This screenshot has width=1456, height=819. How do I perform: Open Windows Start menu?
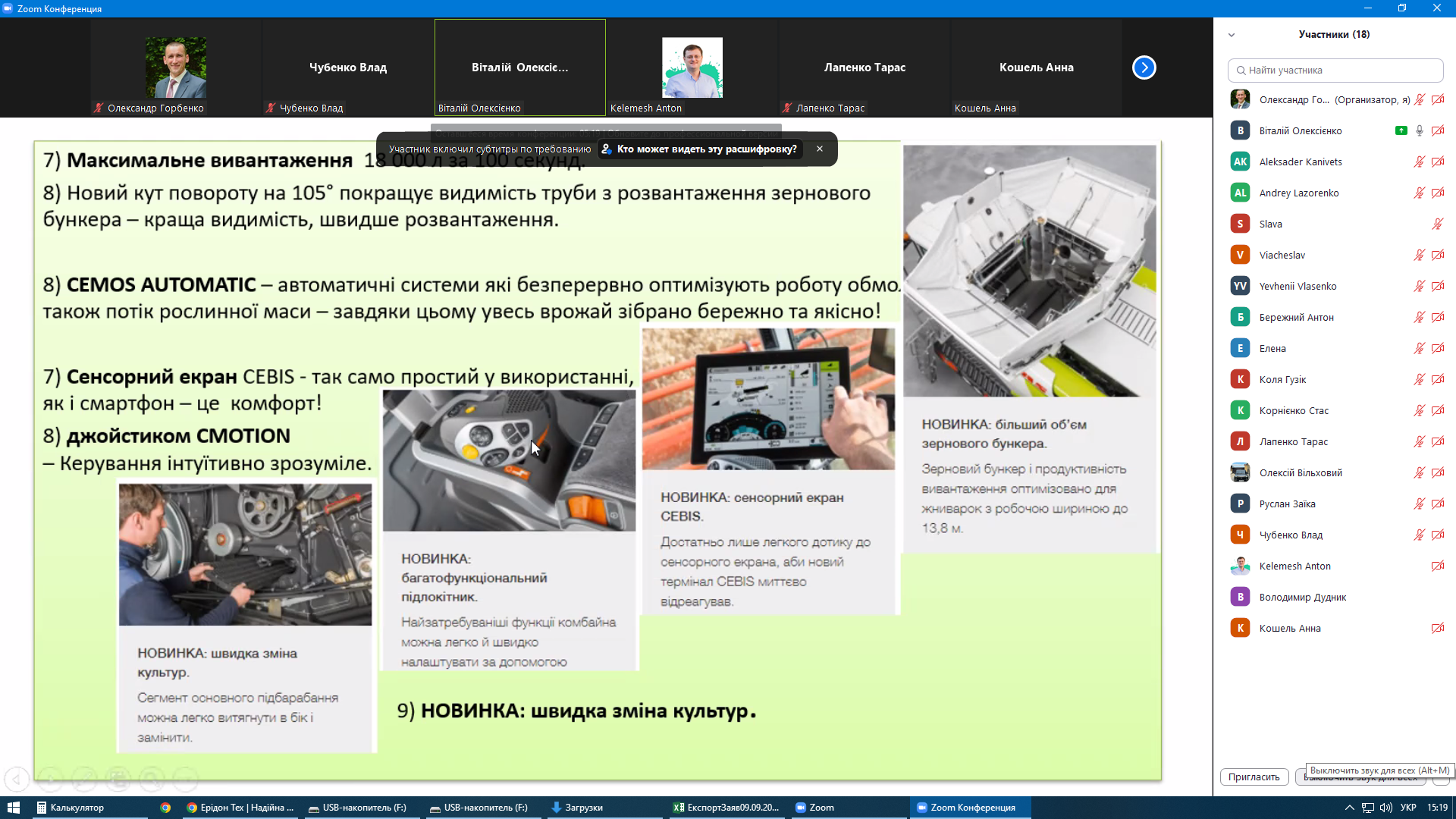pos(14,808)
